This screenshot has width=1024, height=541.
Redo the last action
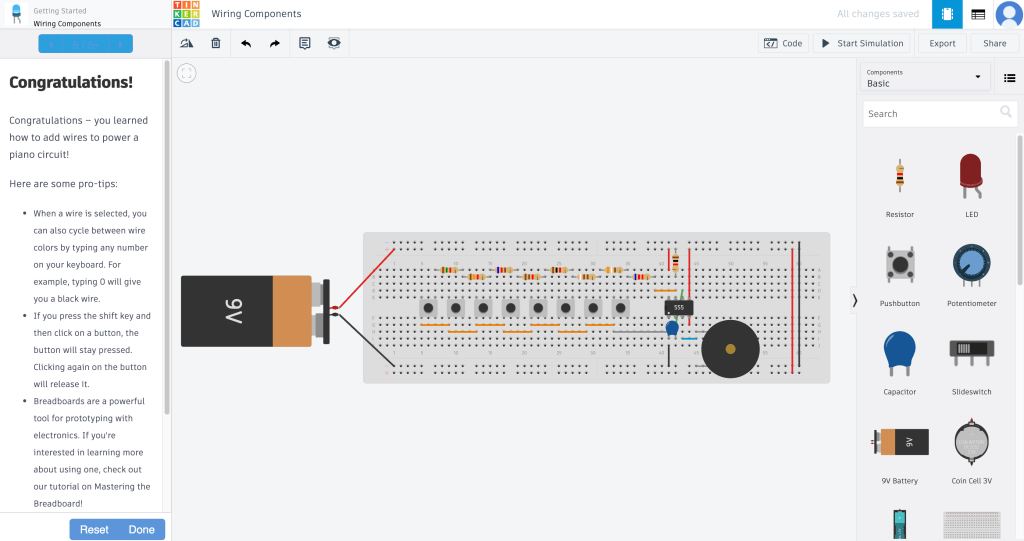275,43
